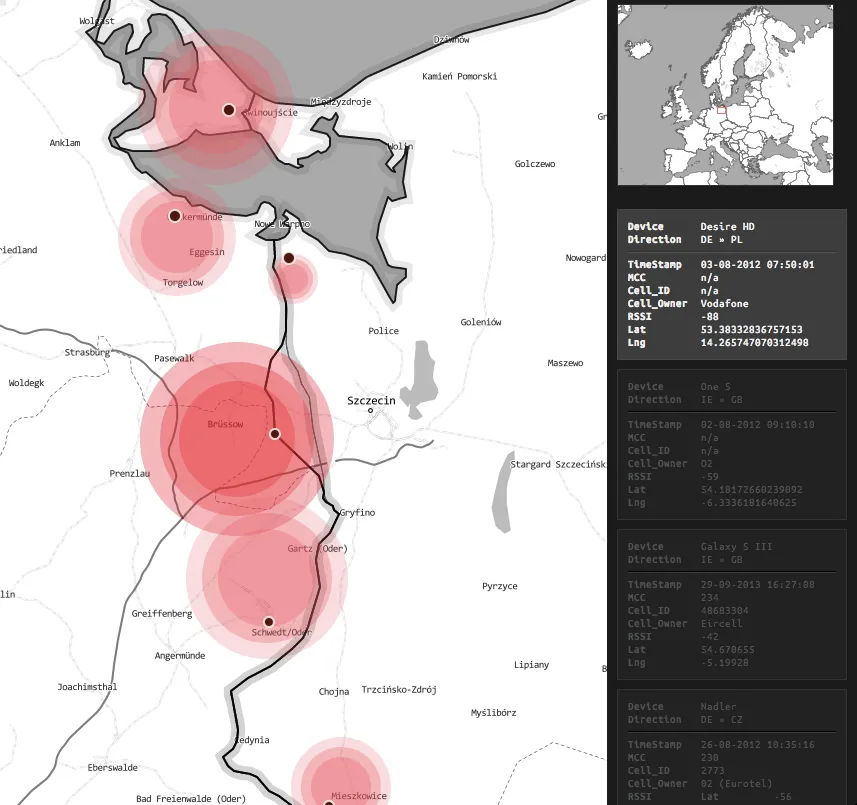
Task: Click the Prenzlau town label
Action: point(130,473)
